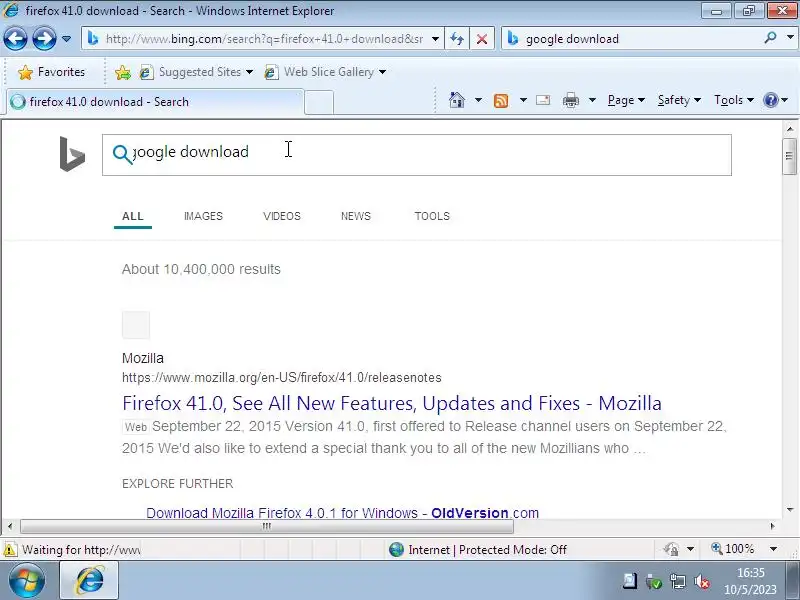The image size is (800, 600).
Task: Expand the zoom level dropdown arrow
Action: (x=773, y=549)
